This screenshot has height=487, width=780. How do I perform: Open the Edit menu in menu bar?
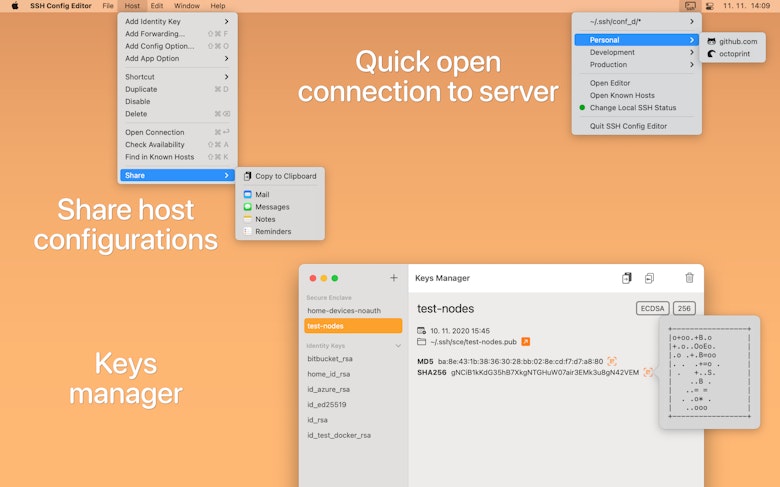coord(157,6)
